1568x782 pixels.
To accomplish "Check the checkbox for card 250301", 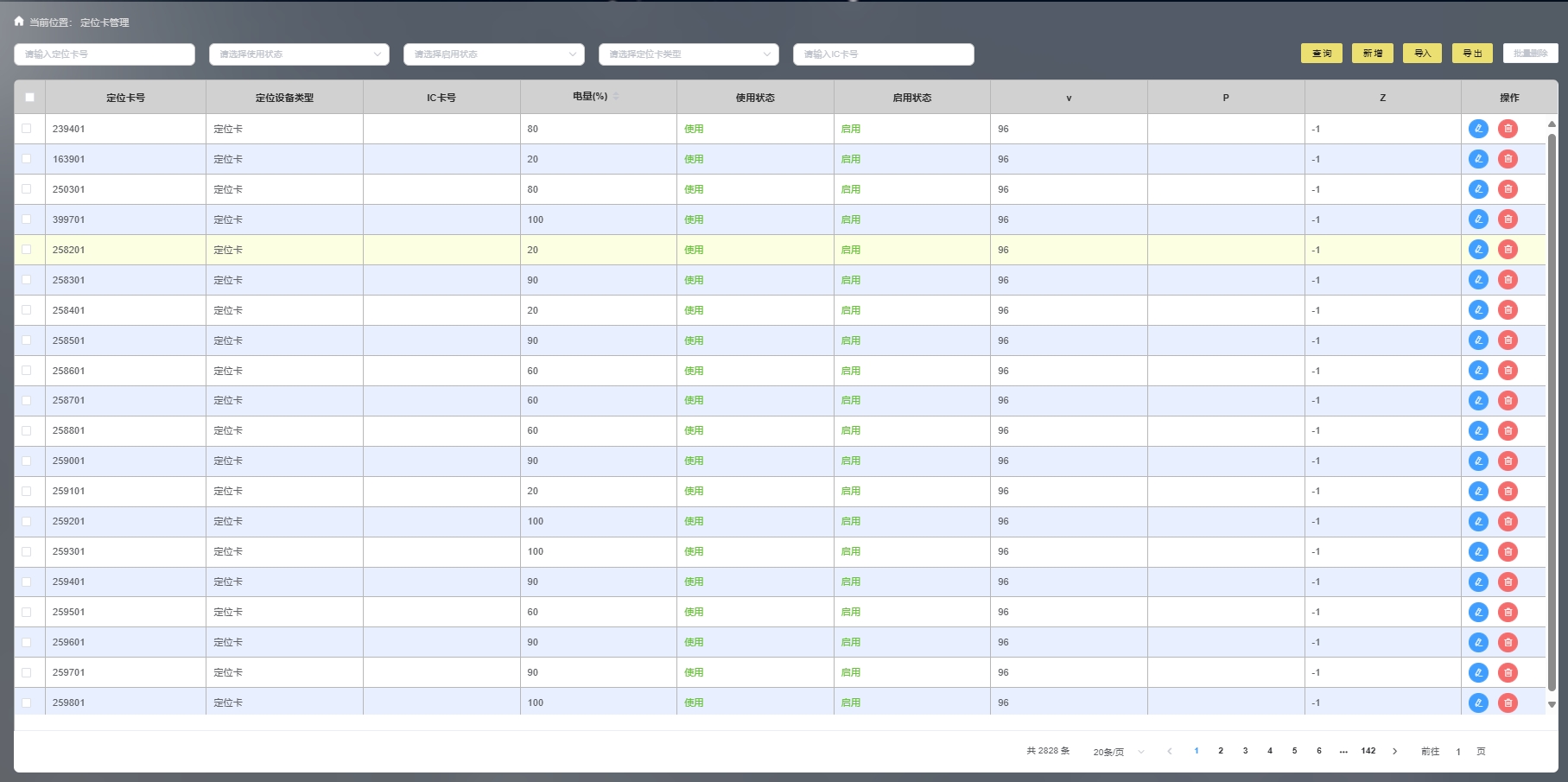I will (x=27, y=189).
